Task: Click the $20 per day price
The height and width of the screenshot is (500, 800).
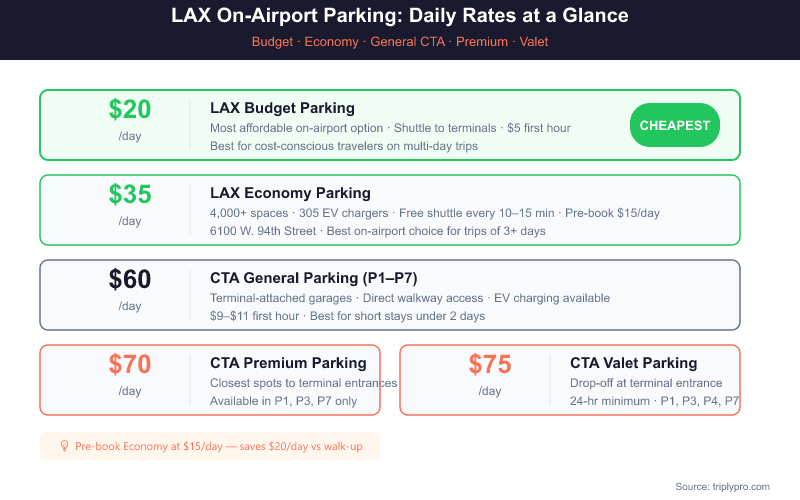Action: (130, 109)
